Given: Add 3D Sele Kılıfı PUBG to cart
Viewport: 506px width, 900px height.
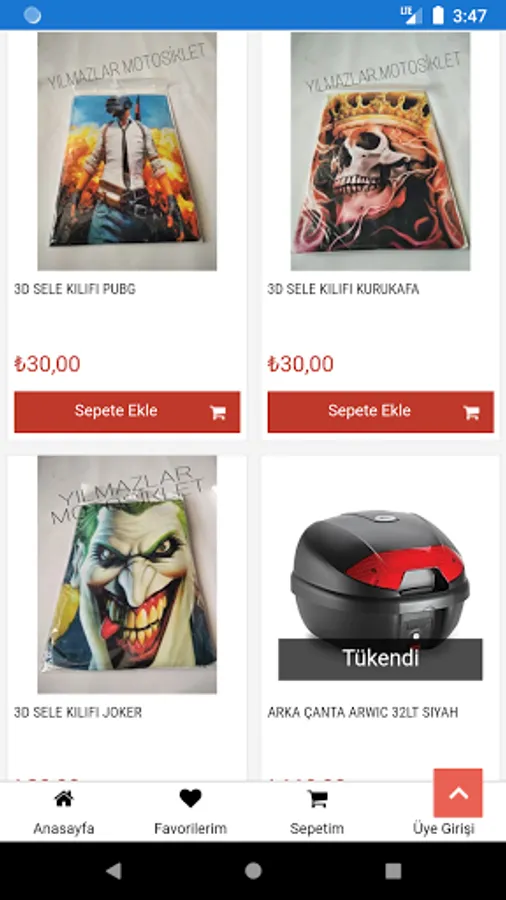Looking at the screenshot, I should tap(127, 412).
